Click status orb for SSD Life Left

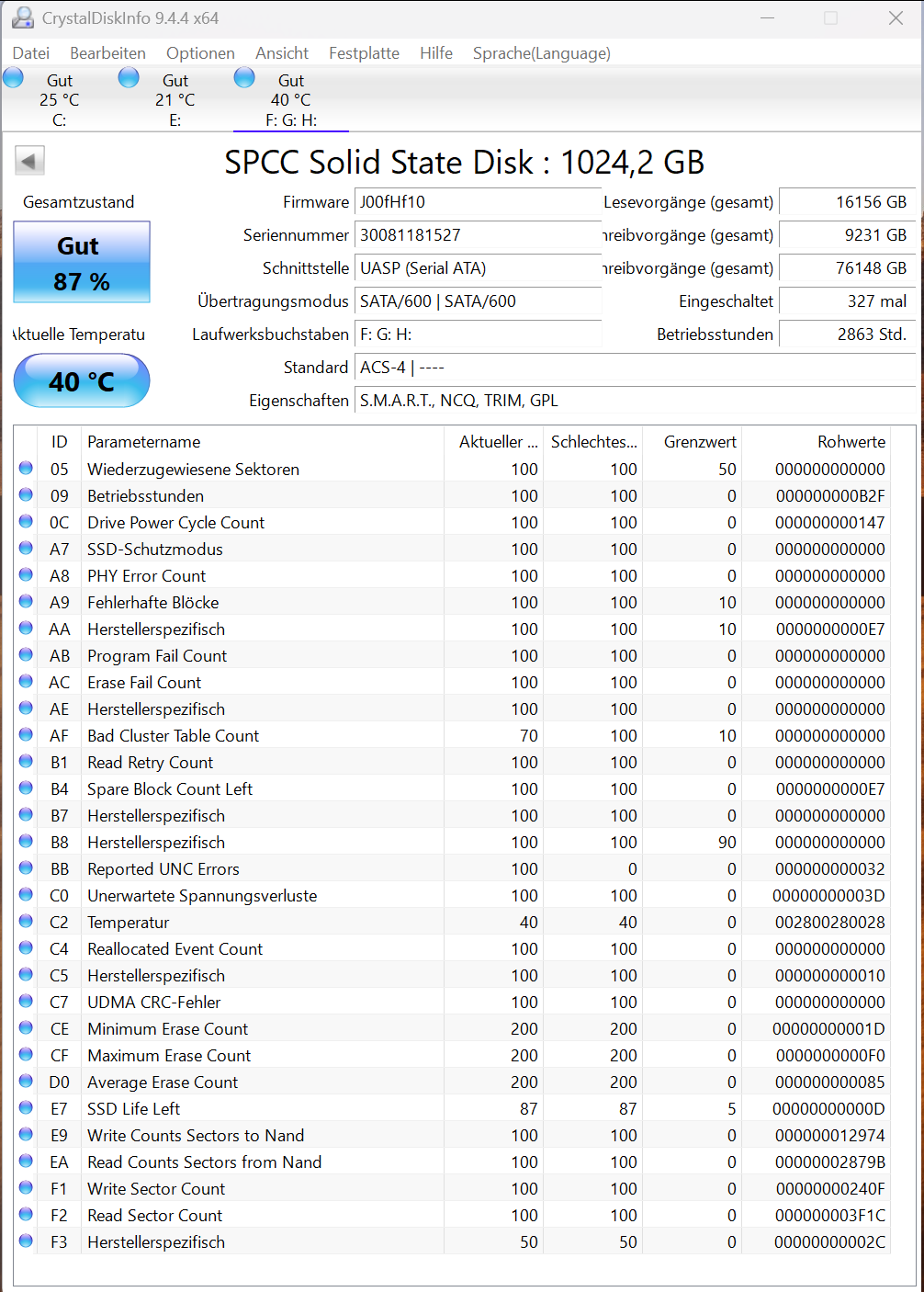point(26,1107)
